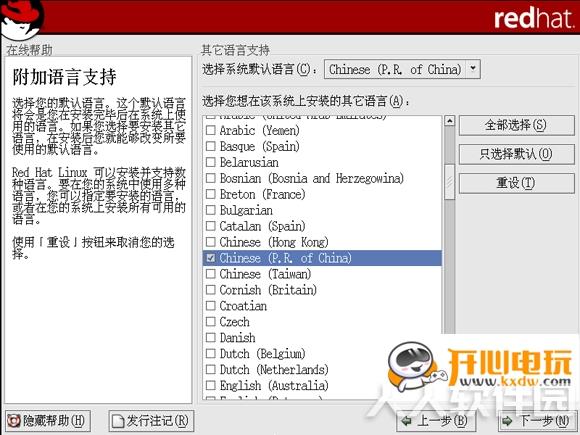This screenshot has width=580, height=435.
Task: Proceed with 下一步(N) next button
Action: 536,421
